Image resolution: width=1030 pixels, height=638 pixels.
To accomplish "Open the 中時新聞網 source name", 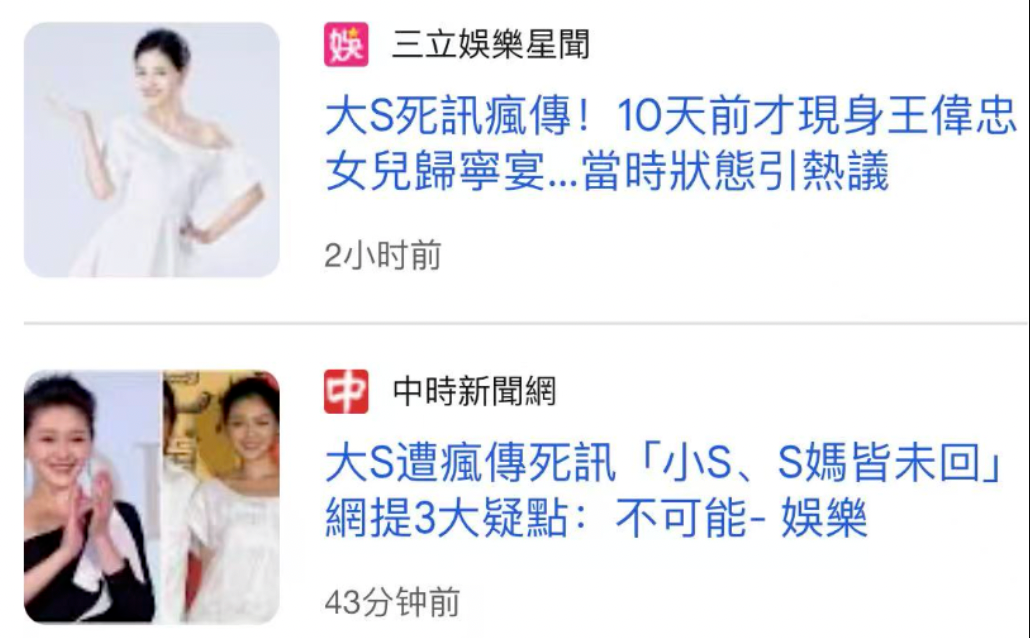I will click(x=474, y=392).
